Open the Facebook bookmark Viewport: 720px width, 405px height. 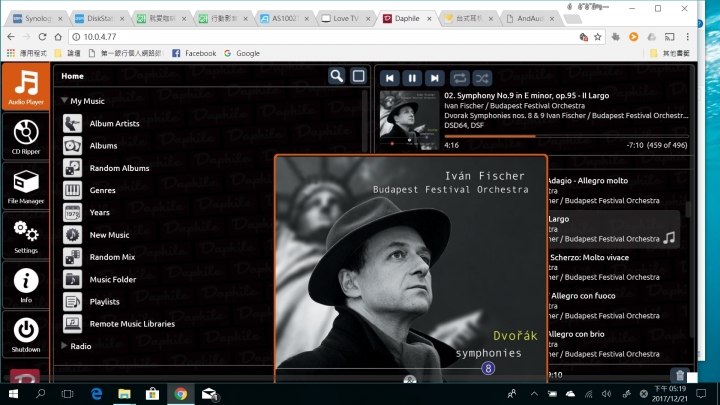(x=194, y=53)
